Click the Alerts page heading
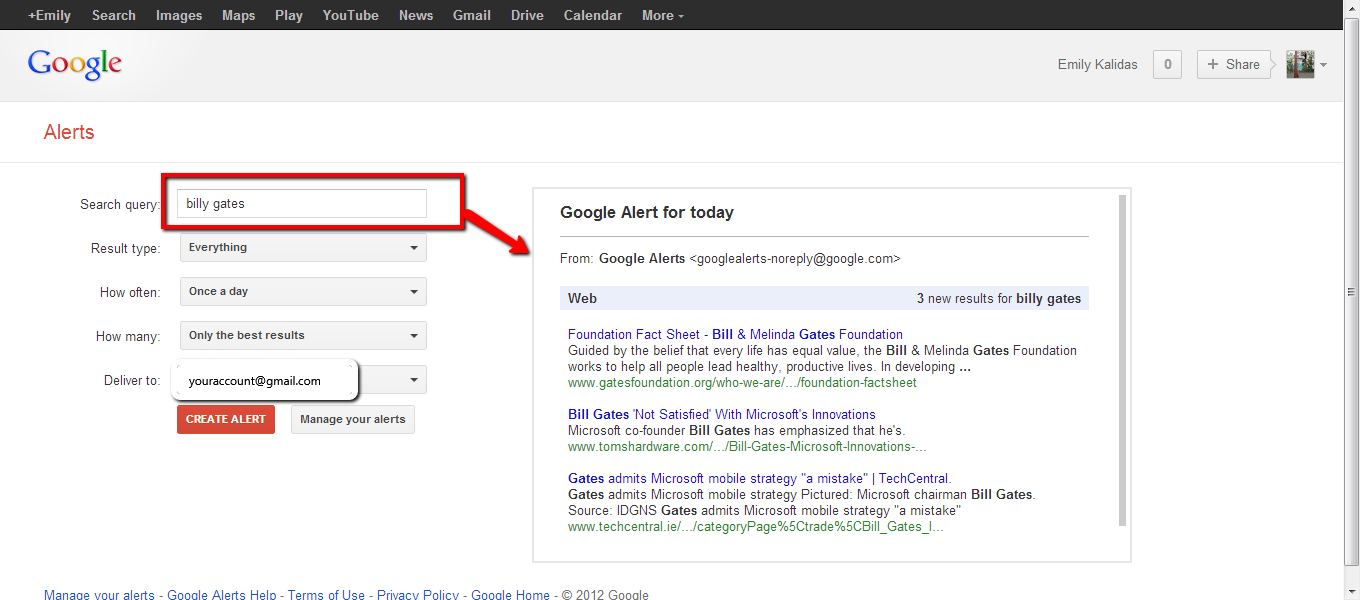Viewport: 1360px width, 600px height. coord(69,132)
